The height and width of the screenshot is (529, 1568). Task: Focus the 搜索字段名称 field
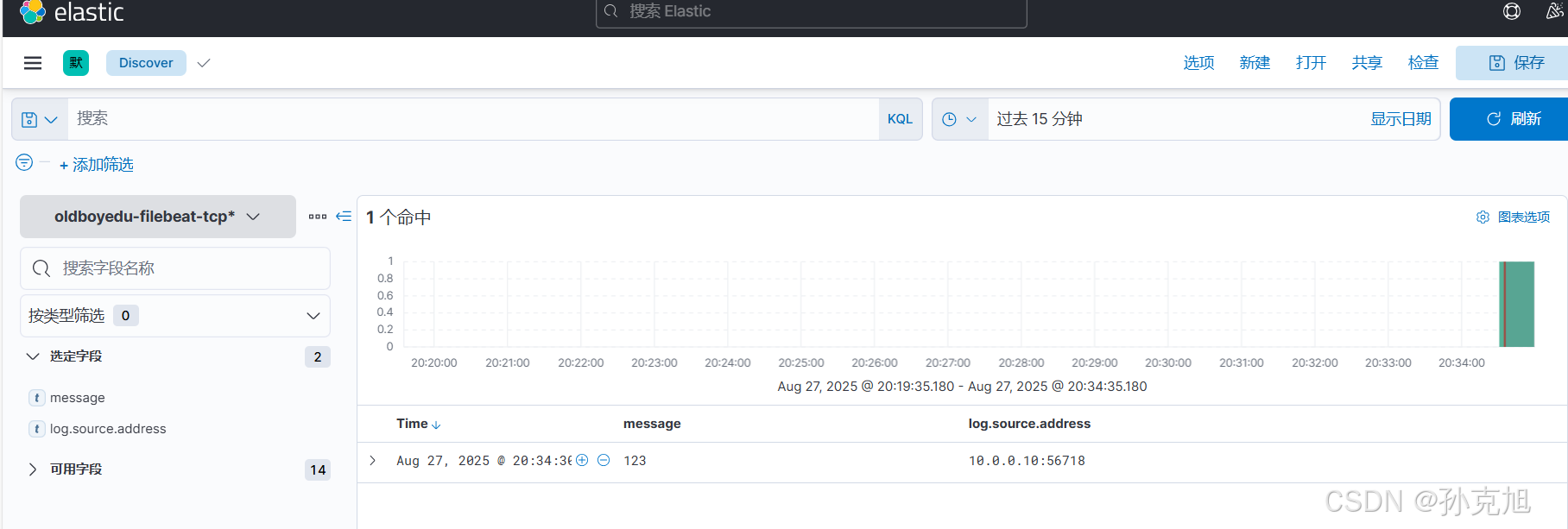(175, 268)
